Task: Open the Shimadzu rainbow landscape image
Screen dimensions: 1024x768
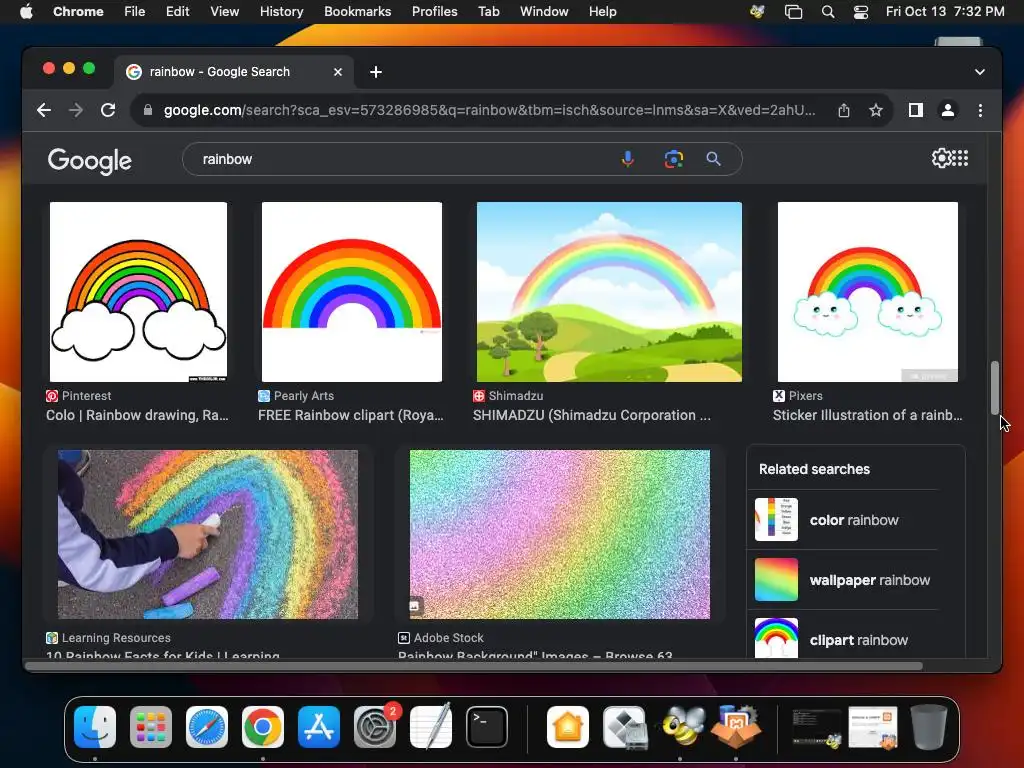Action: [x=609, y=292]
